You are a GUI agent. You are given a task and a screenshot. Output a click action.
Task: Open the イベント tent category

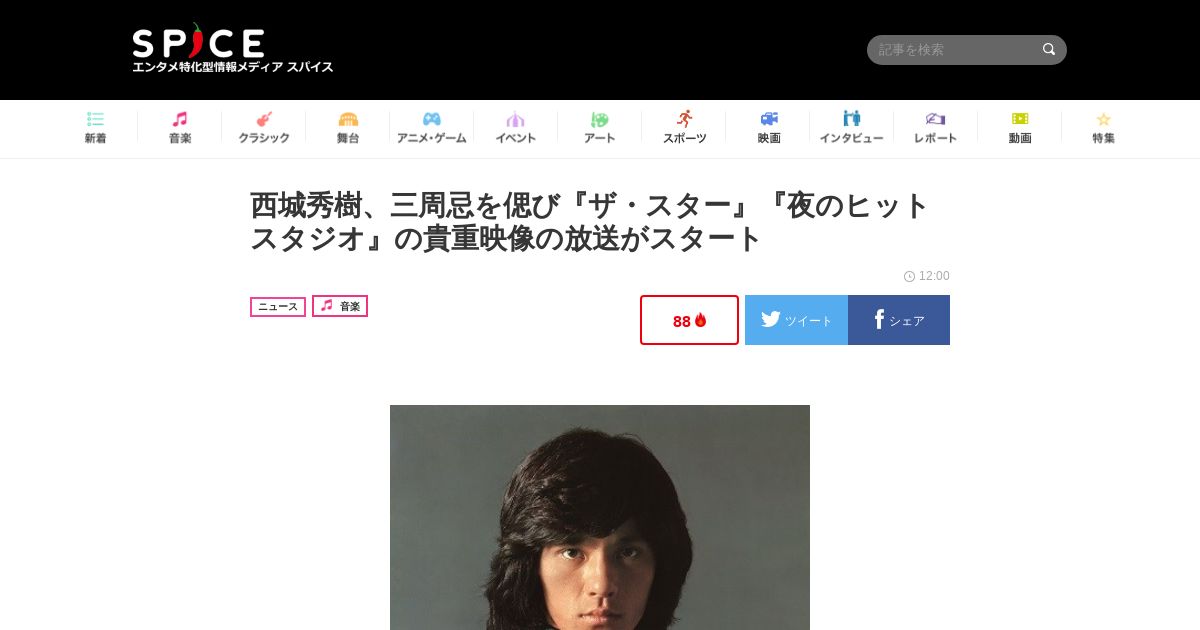(516, 128)
